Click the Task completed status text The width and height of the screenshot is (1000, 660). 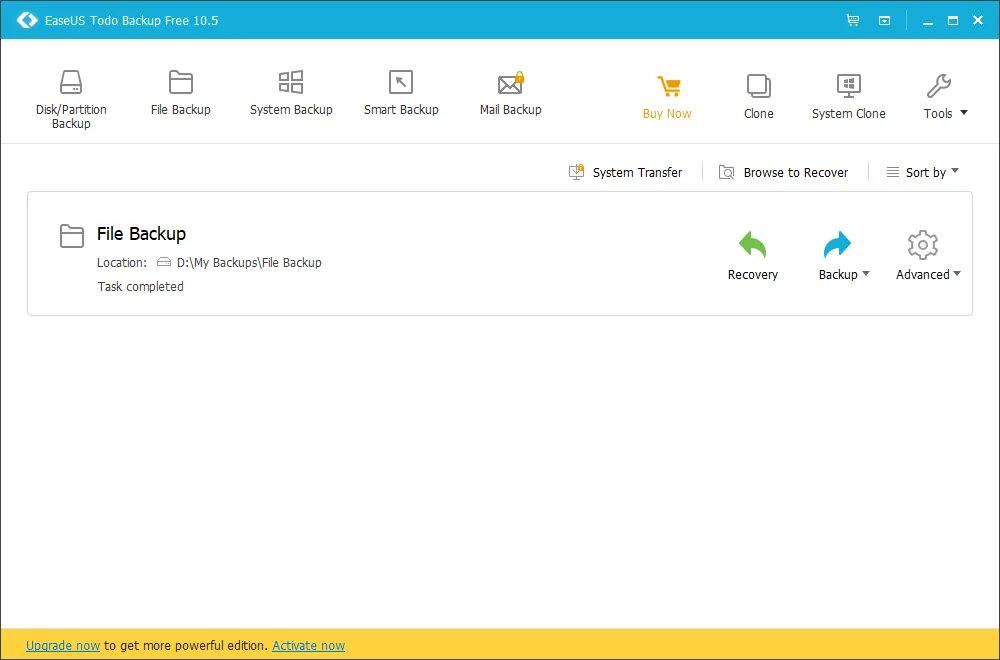coord(140,287)
